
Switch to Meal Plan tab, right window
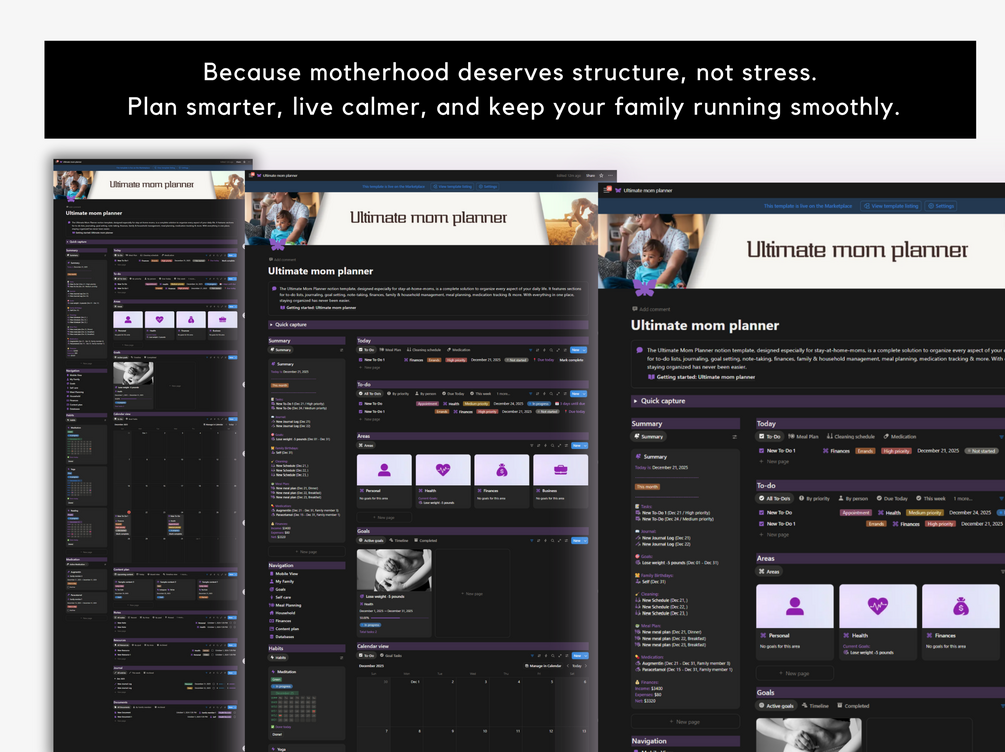coord(803,437)
